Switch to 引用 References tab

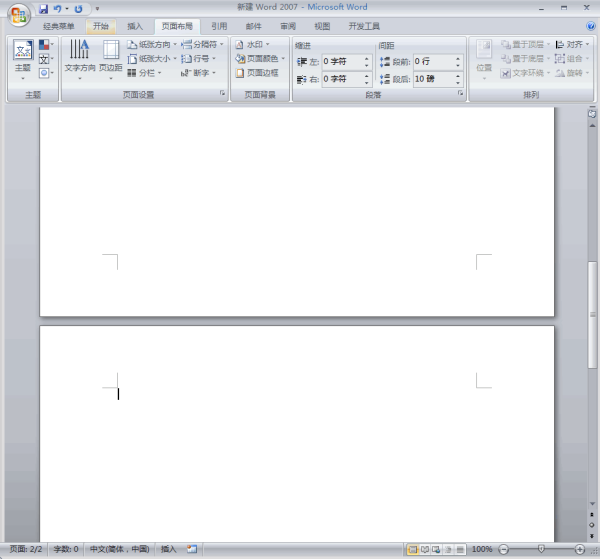(x=219, y=26)
